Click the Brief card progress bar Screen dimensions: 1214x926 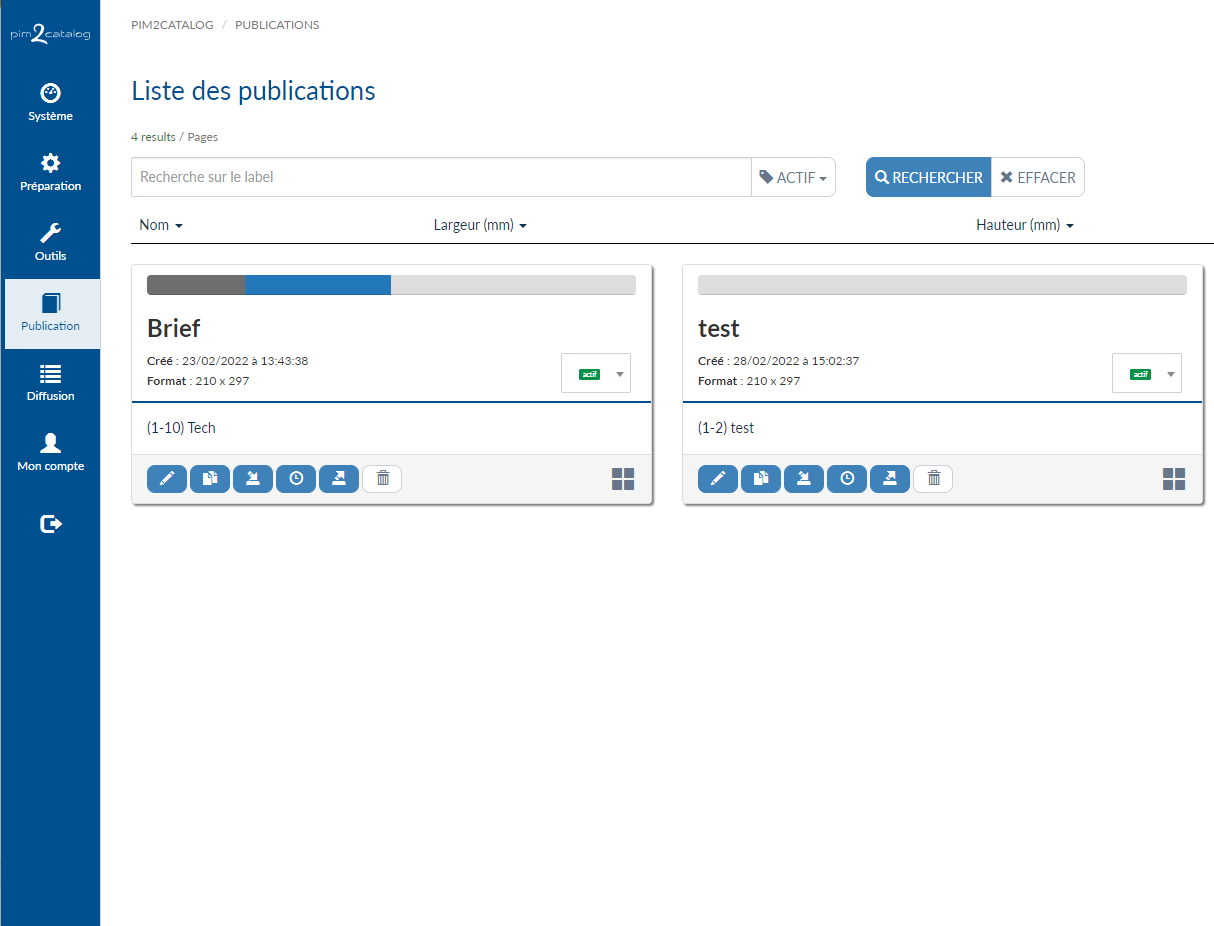391,285
